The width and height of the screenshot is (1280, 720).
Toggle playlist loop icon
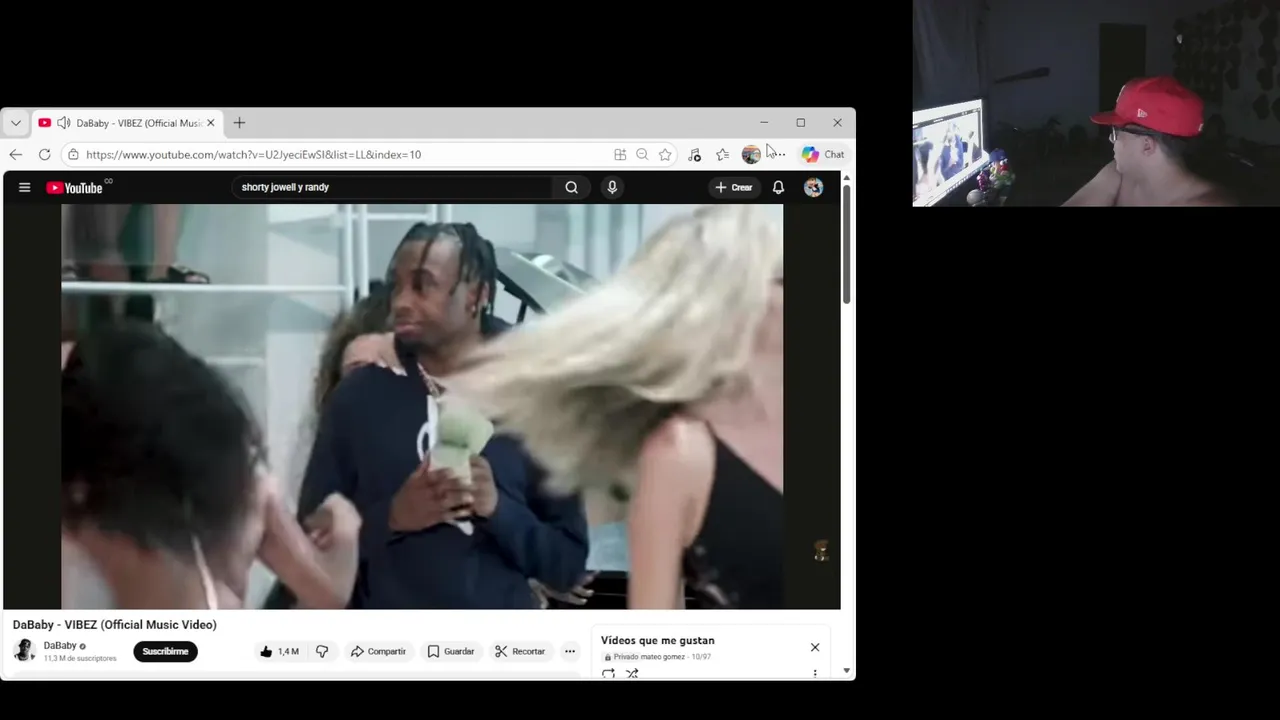(x=608, y=674)
